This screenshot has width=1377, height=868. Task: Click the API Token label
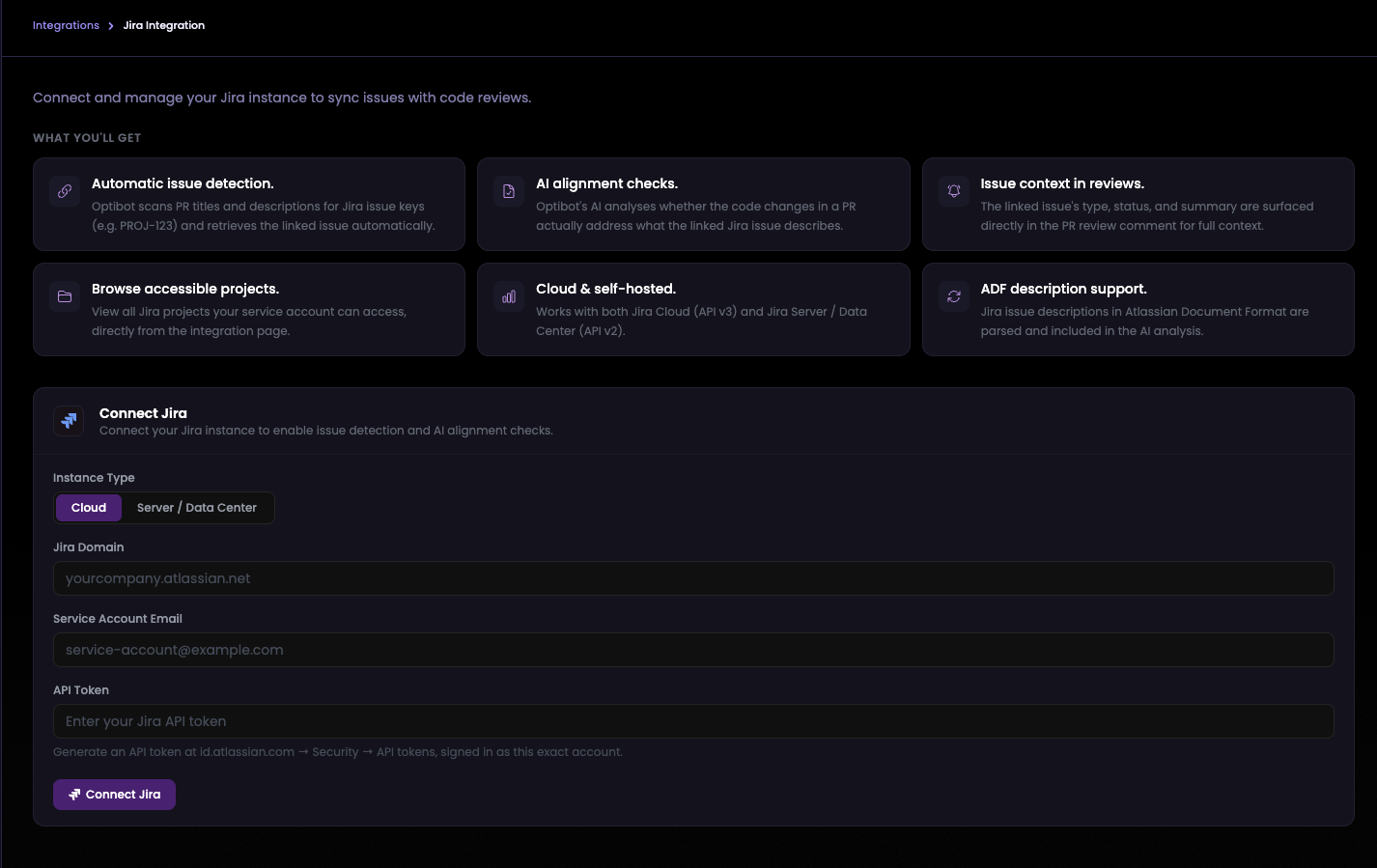click(81, 690)
